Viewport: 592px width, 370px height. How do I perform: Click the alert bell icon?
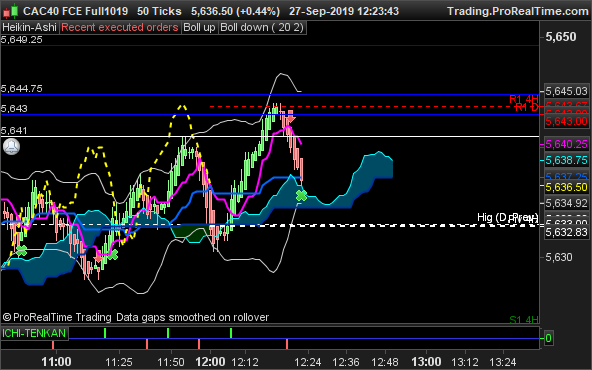point(11,146)
